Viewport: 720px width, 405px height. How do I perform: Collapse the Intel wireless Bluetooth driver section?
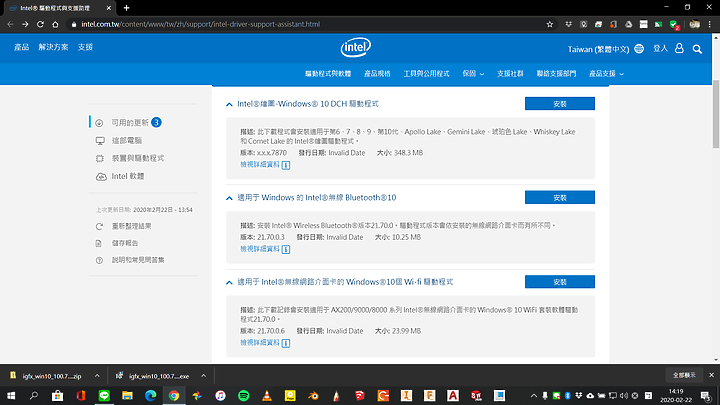[229, 198]
